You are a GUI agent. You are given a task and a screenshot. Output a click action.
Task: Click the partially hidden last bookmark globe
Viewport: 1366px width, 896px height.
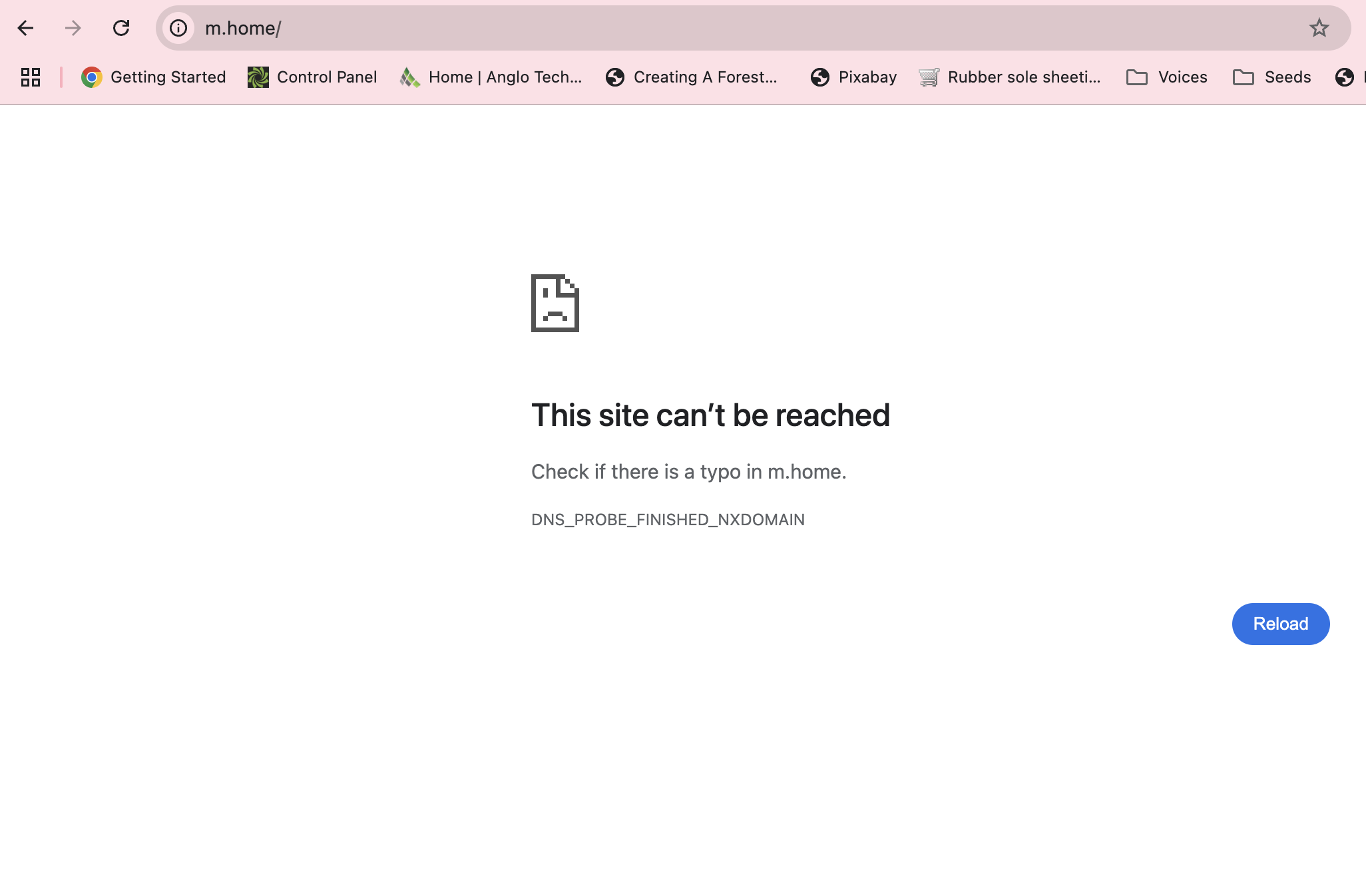pos(1345,77)
